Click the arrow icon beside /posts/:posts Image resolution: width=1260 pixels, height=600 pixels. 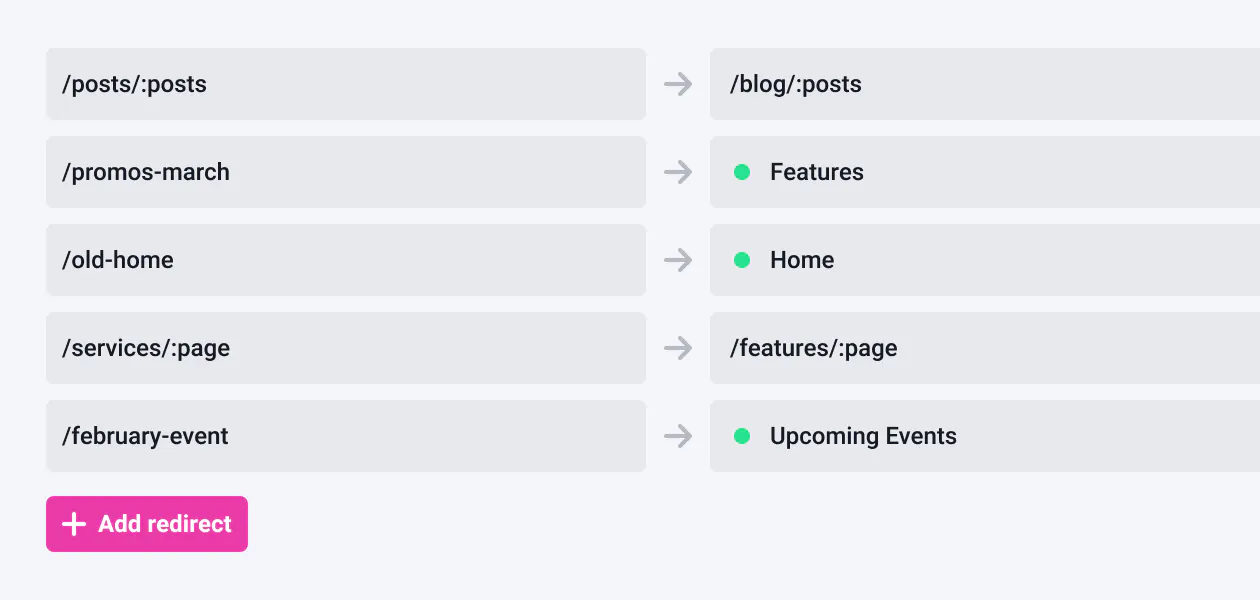678,84
